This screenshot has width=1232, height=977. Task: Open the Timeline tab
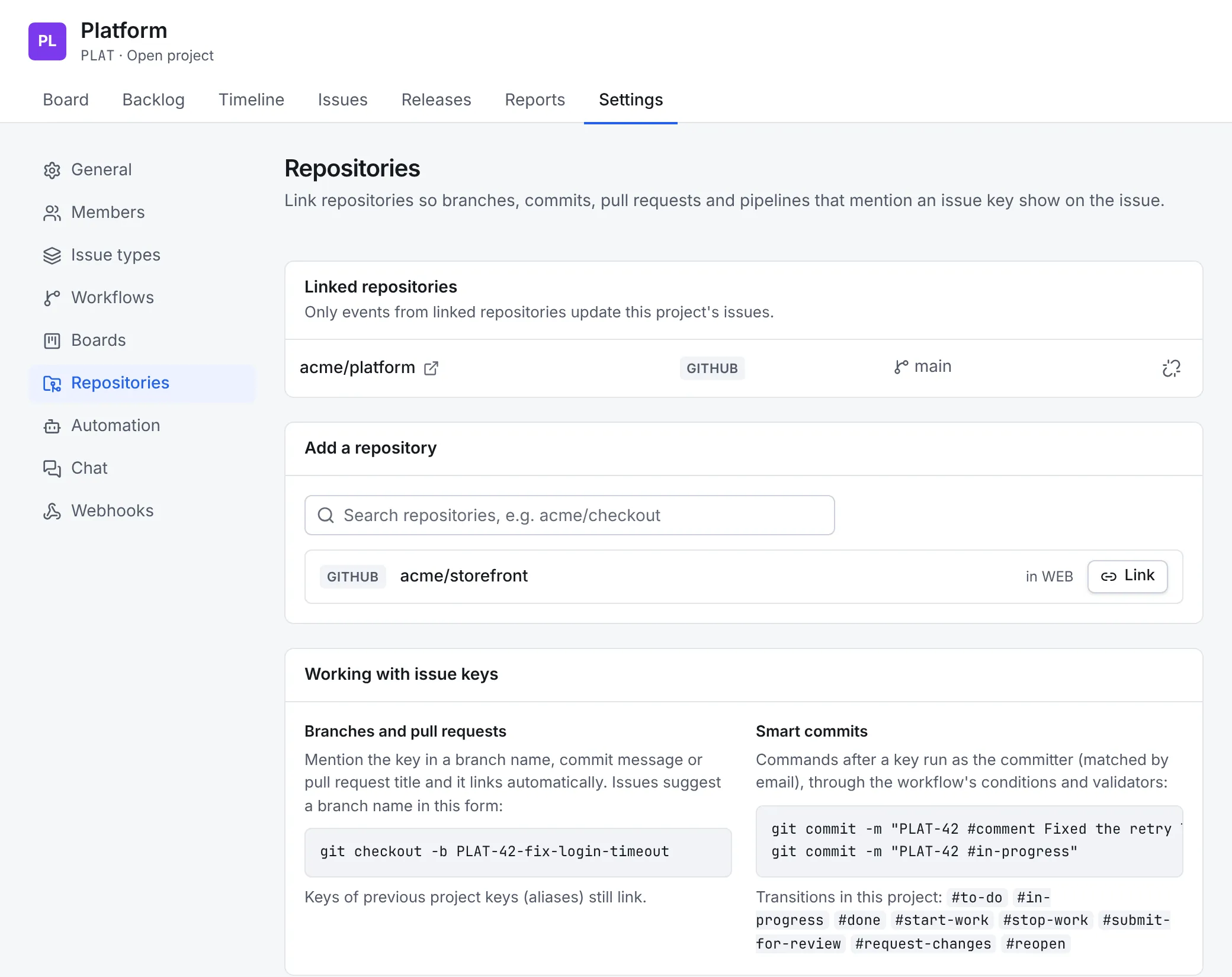[251, 99]
